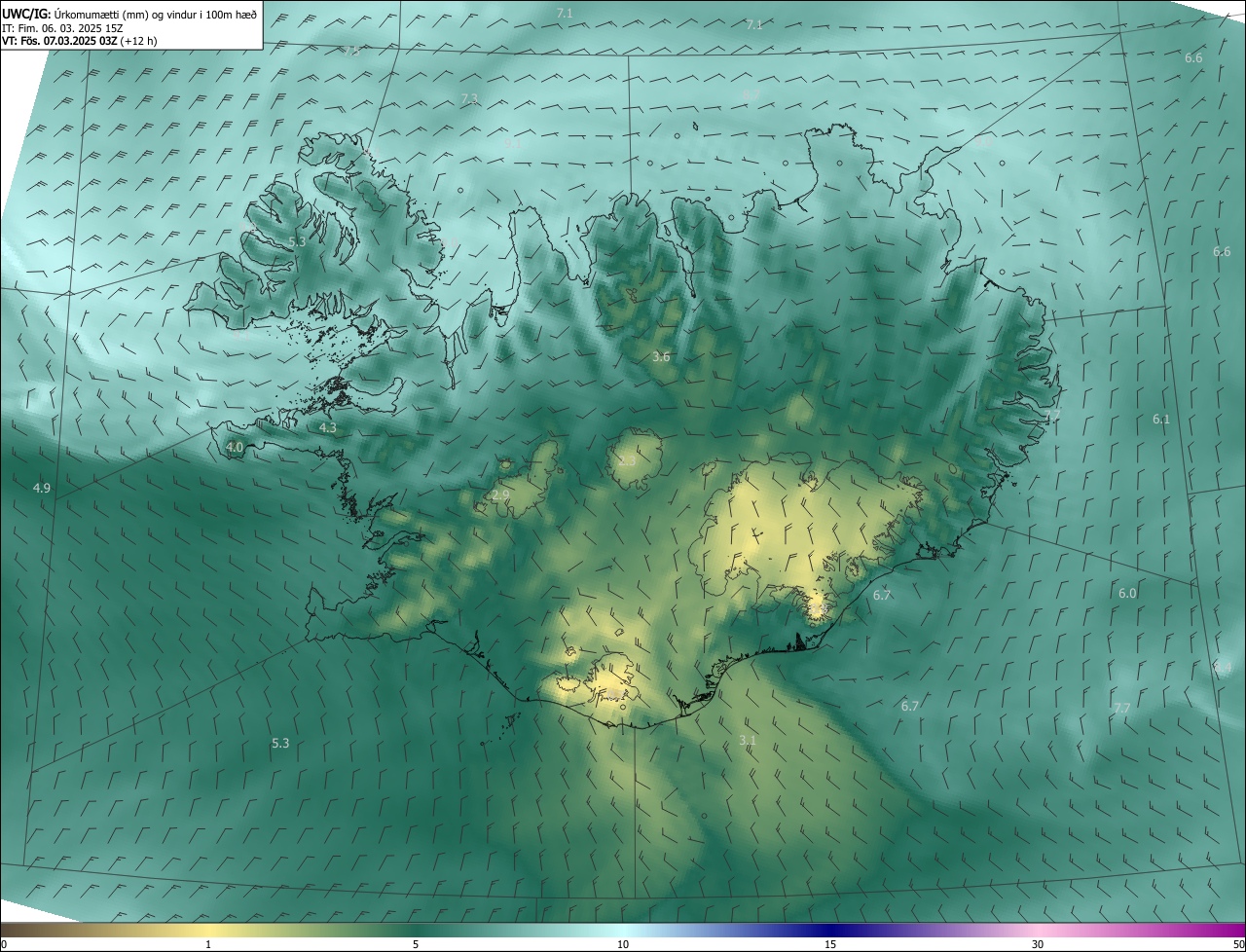This screenshot has height=952, width=1246.
Task: Click the '6.0' value label on the map
Action: click(x=1127, y=593)
